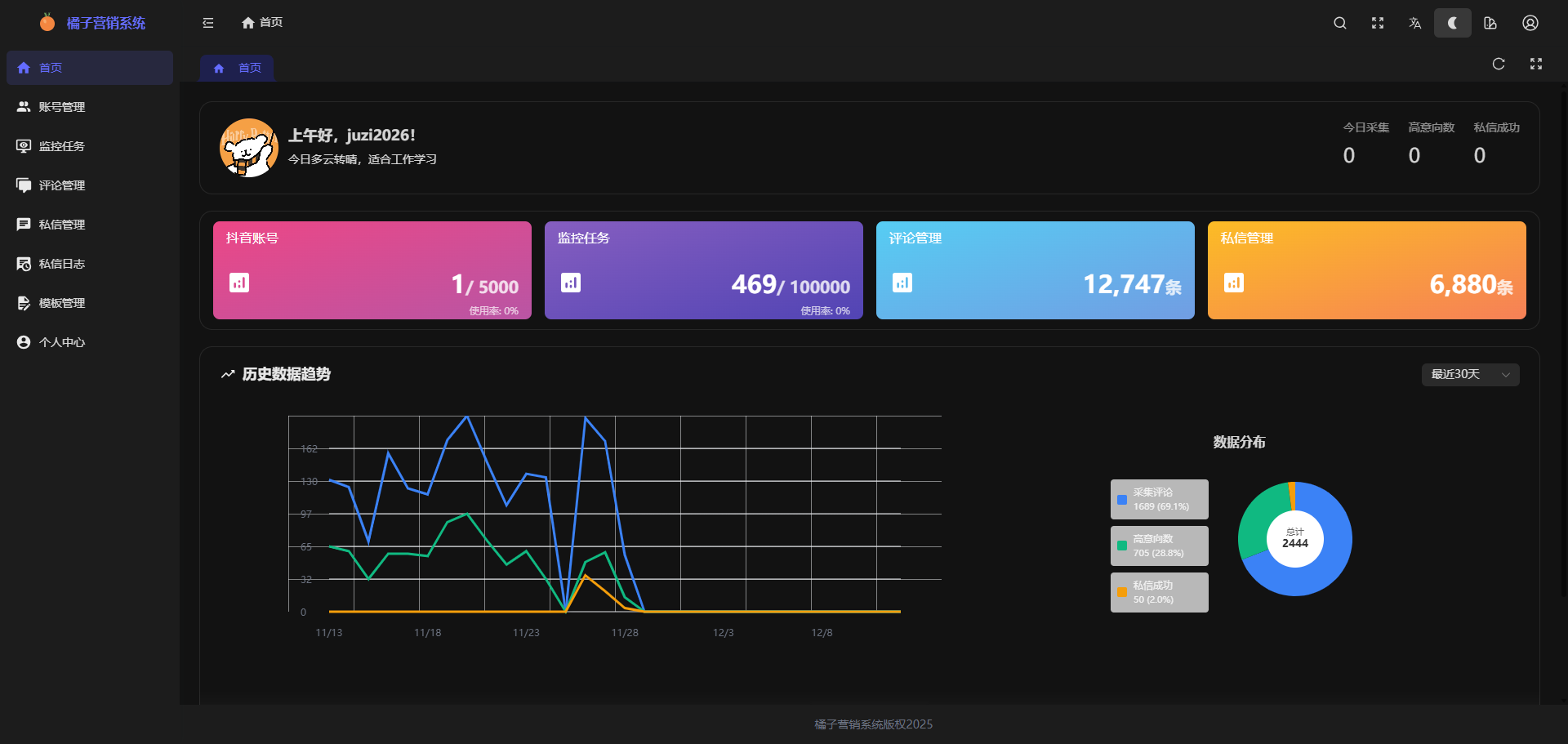Open the 评论管理 stats card

click(x=1035, y=270)
